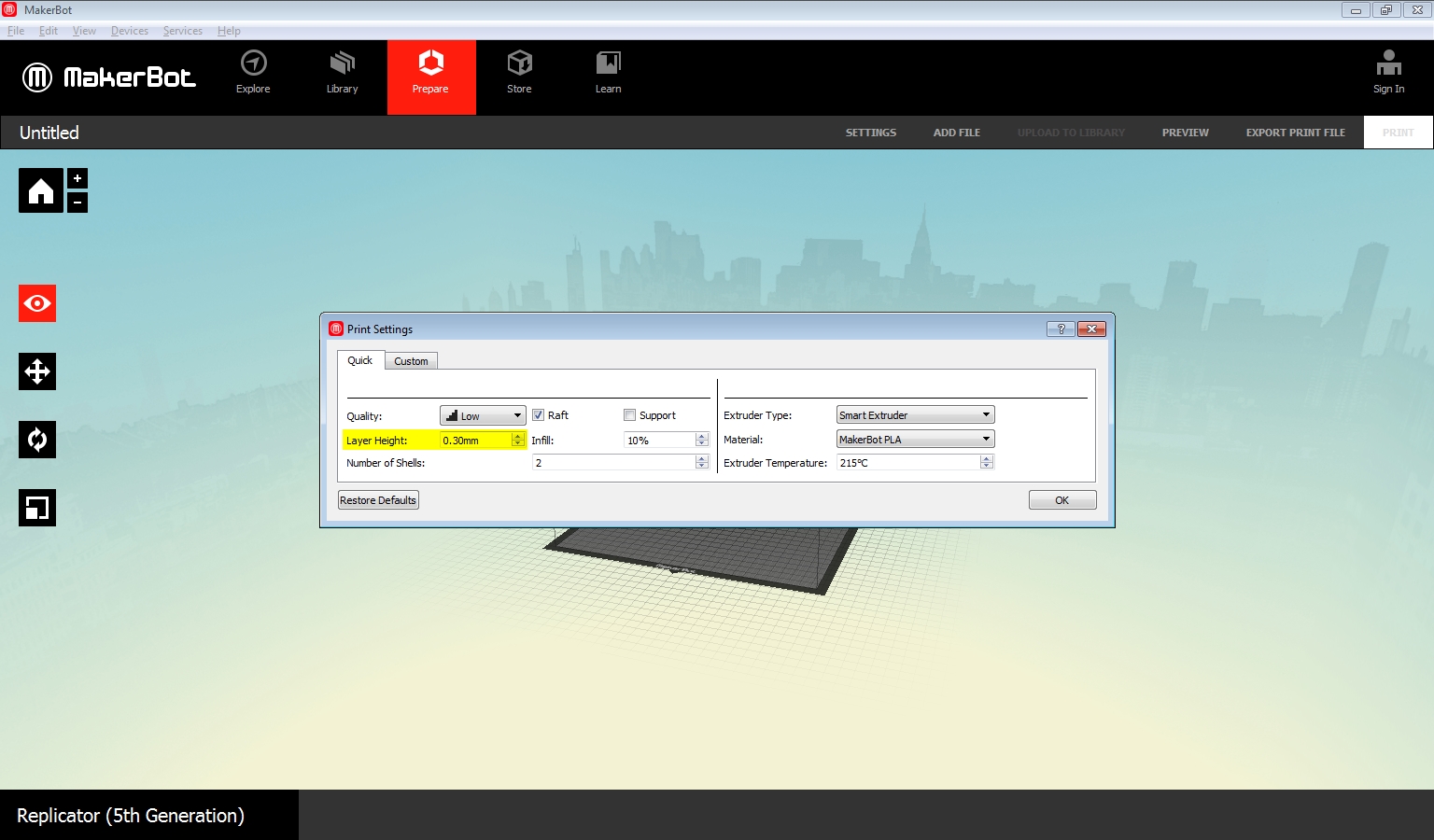
Task: Go to the Store cube icon
Action: click(x=519, y=63)
